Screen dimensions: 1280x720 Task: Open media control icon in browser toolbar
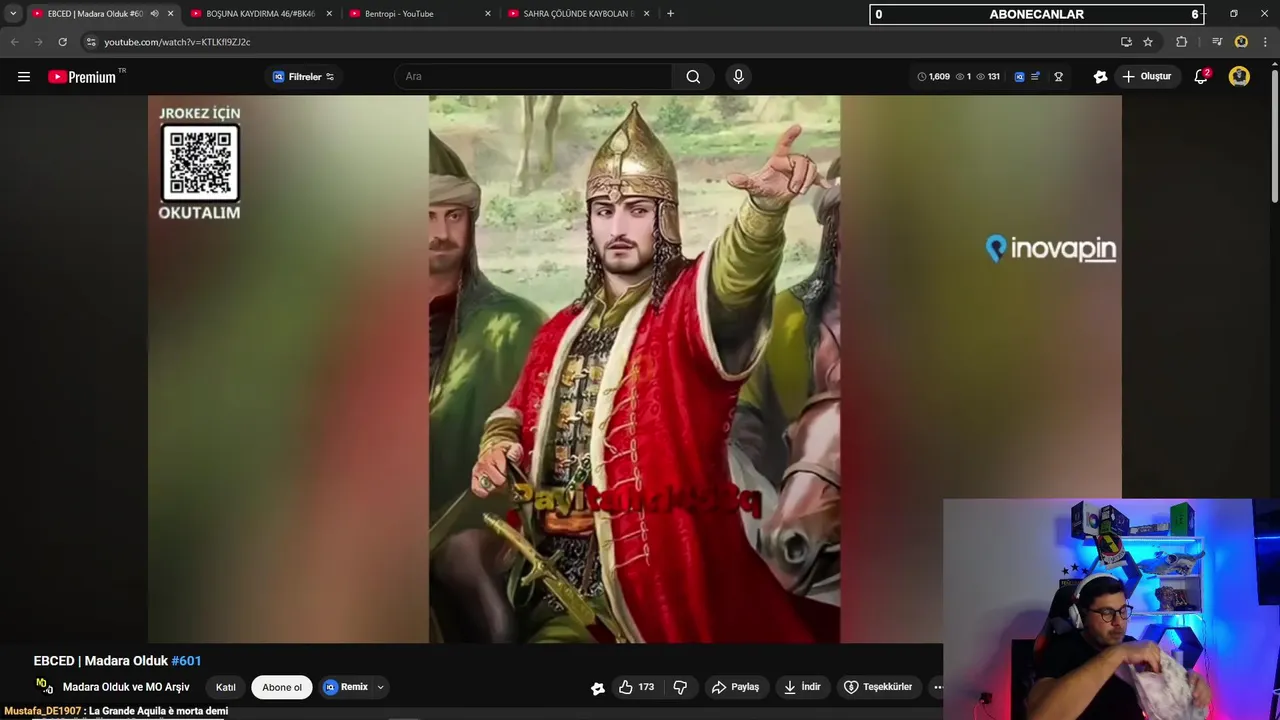[x=1216, y=42]
